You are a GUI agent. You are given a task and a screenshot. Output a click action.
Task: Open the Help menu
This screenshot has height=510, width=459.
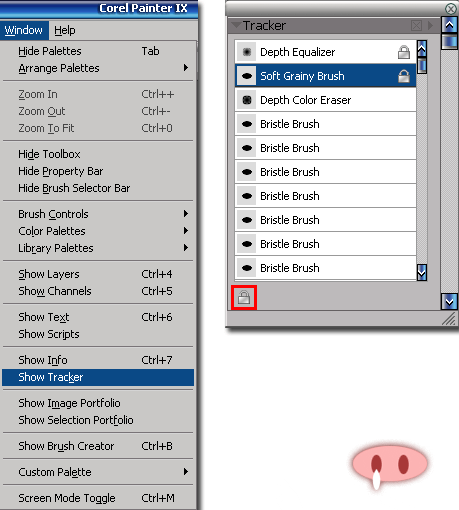coord(65,30)
